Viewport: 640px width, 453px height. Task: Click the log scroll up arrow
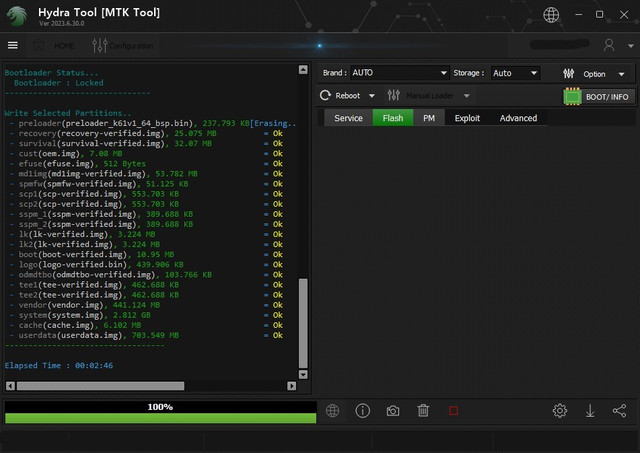coord(303,70)
